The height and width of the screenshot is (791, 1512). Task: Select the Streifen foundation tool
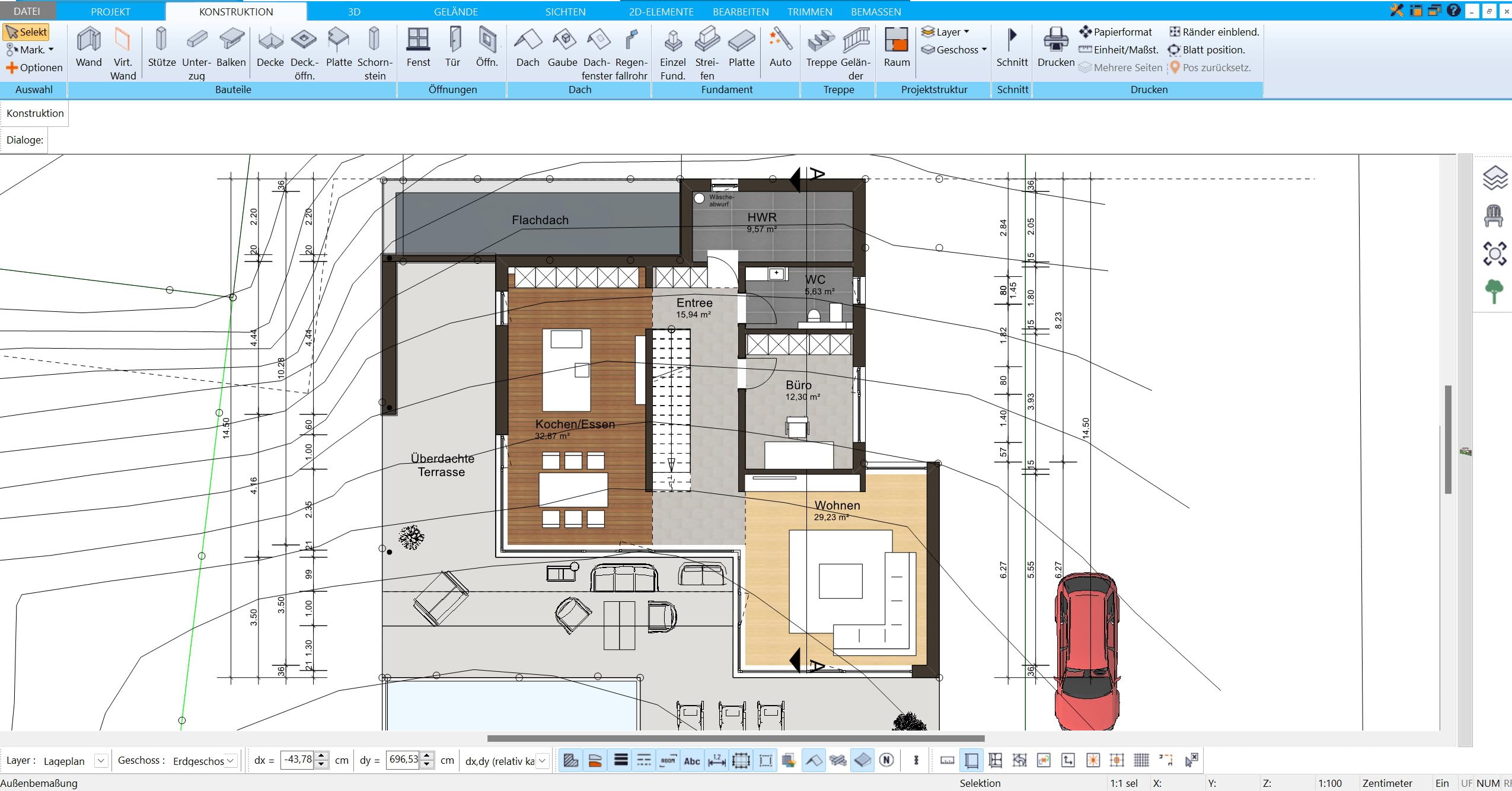point(707,53)
